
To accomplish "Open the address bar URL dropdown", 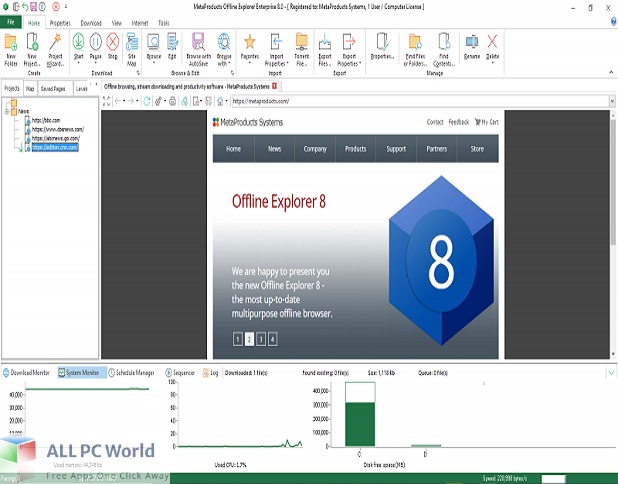I will [612, 101].
